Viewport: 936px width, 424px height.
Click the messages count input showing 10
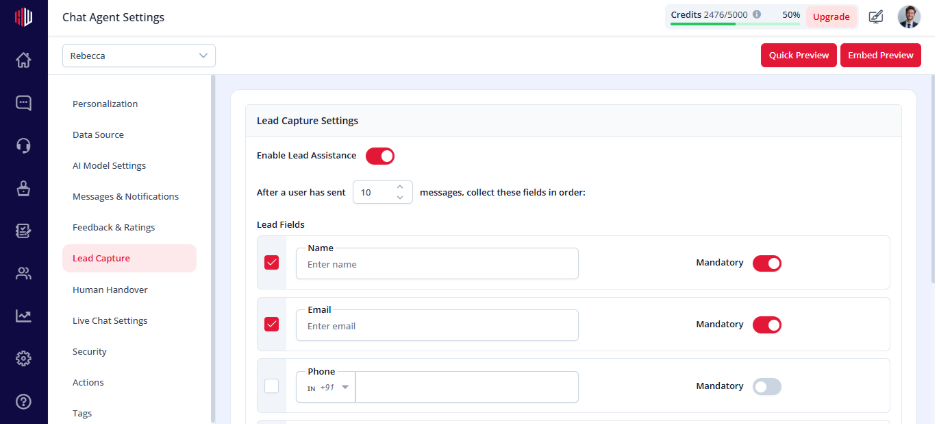[x=383, y=192]
